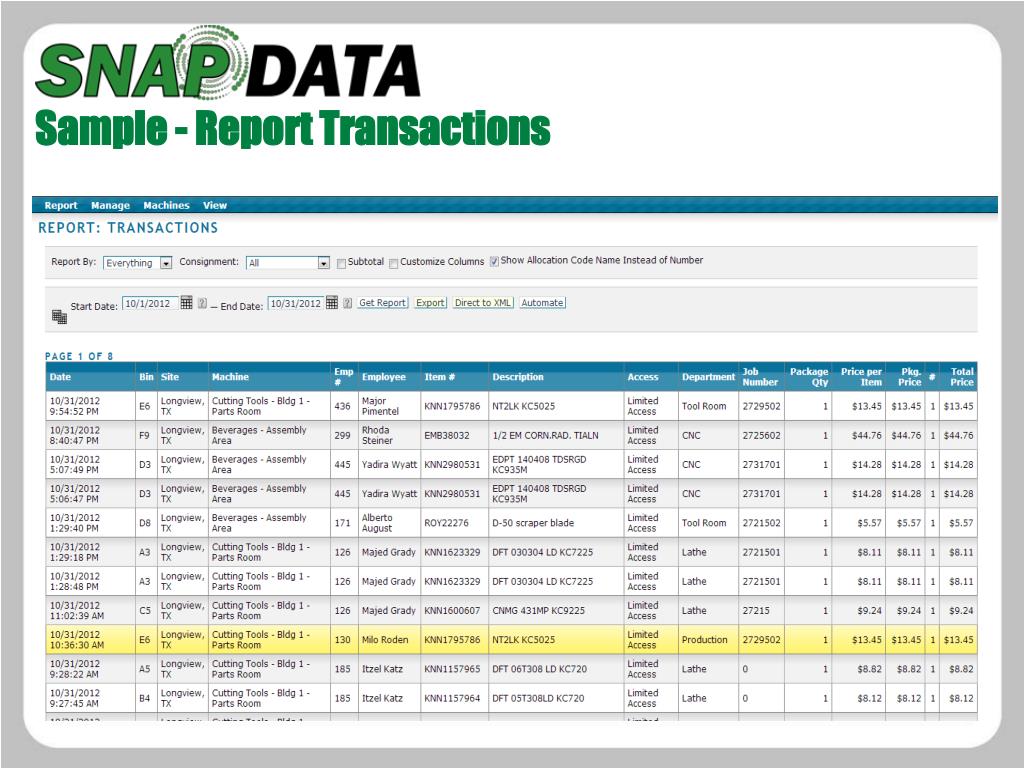Image resolution: width=1024 pixels, height=768 pixels.
Task: Click job number '27215'
Action: coord(756,611)
